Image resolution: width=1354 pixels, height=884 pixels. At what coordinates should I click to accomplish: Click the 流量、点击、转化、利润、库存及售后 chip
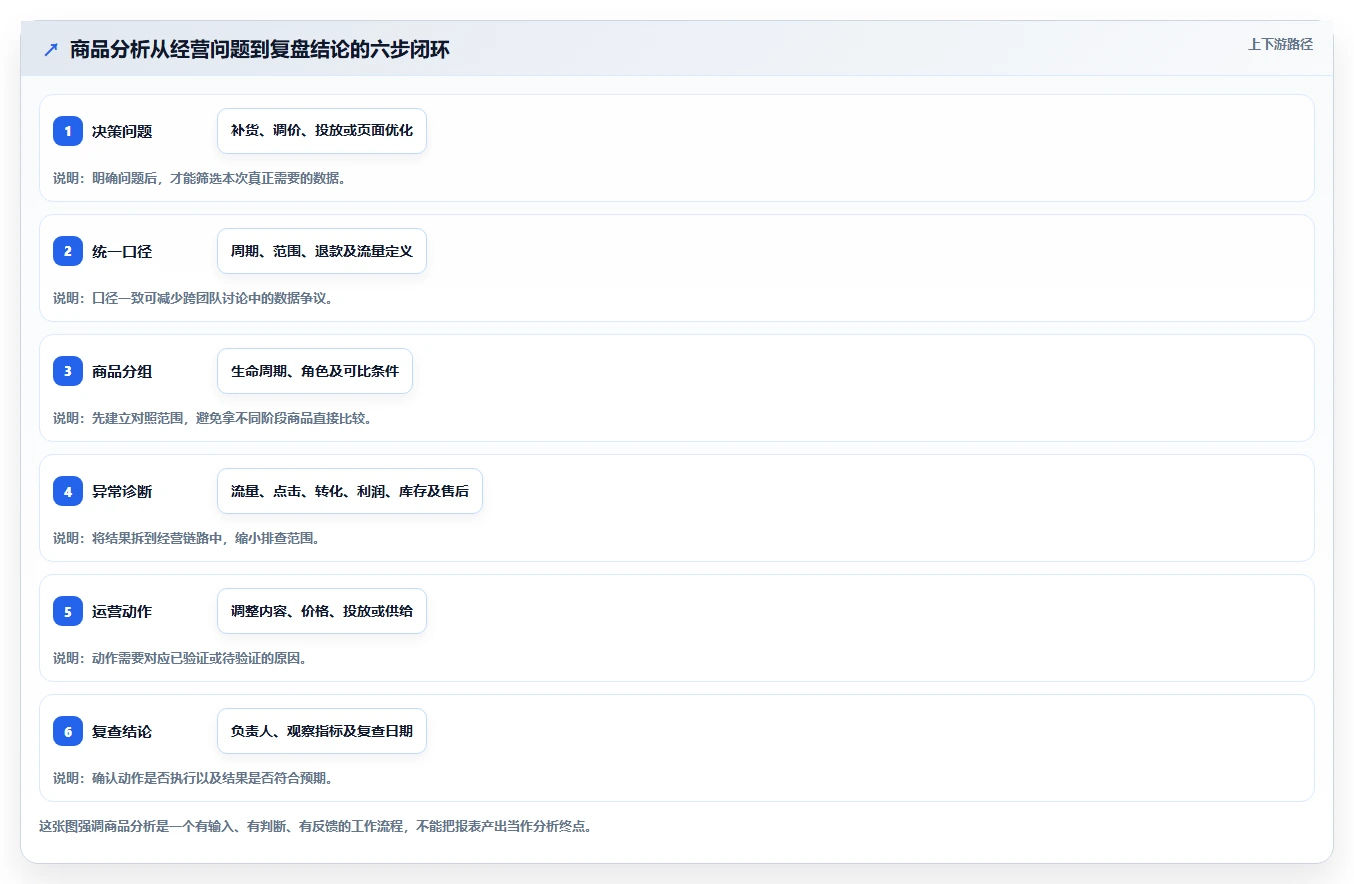click(x=350, y=491)
